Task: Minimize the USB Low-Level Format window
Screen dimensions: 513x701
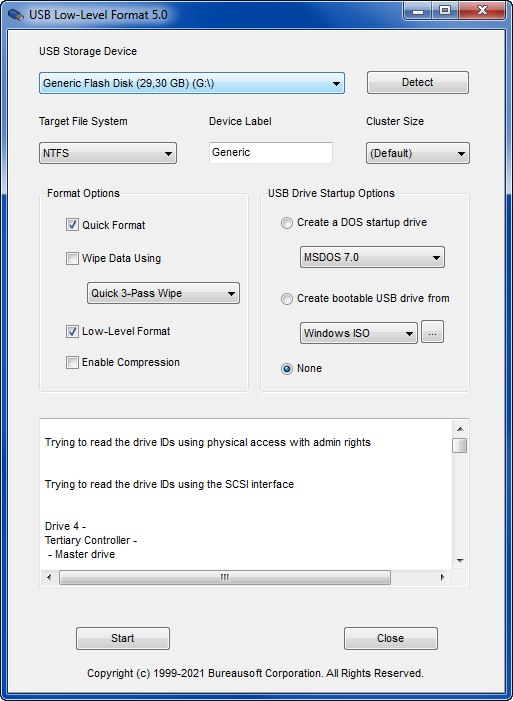Action: 418,11
